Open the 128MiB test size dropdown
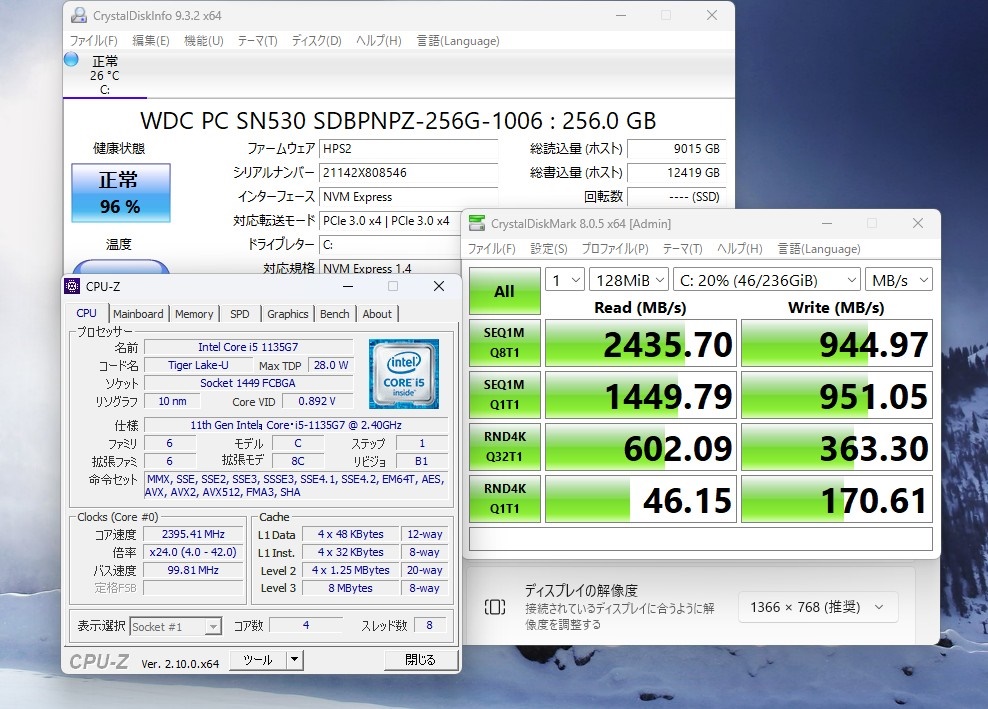This screenshot has width=988, height=709. click(628, 280)
